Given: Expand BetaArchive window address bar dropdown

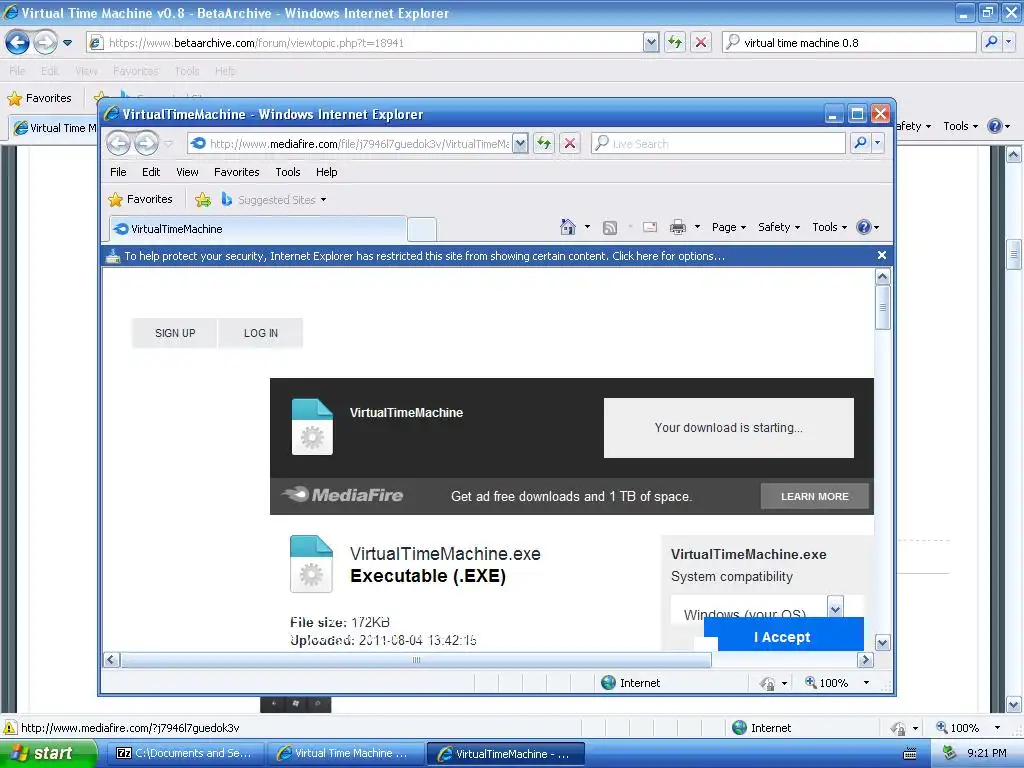Looking at the screenshot, I should pyautogui.click(x=651, y=42).
